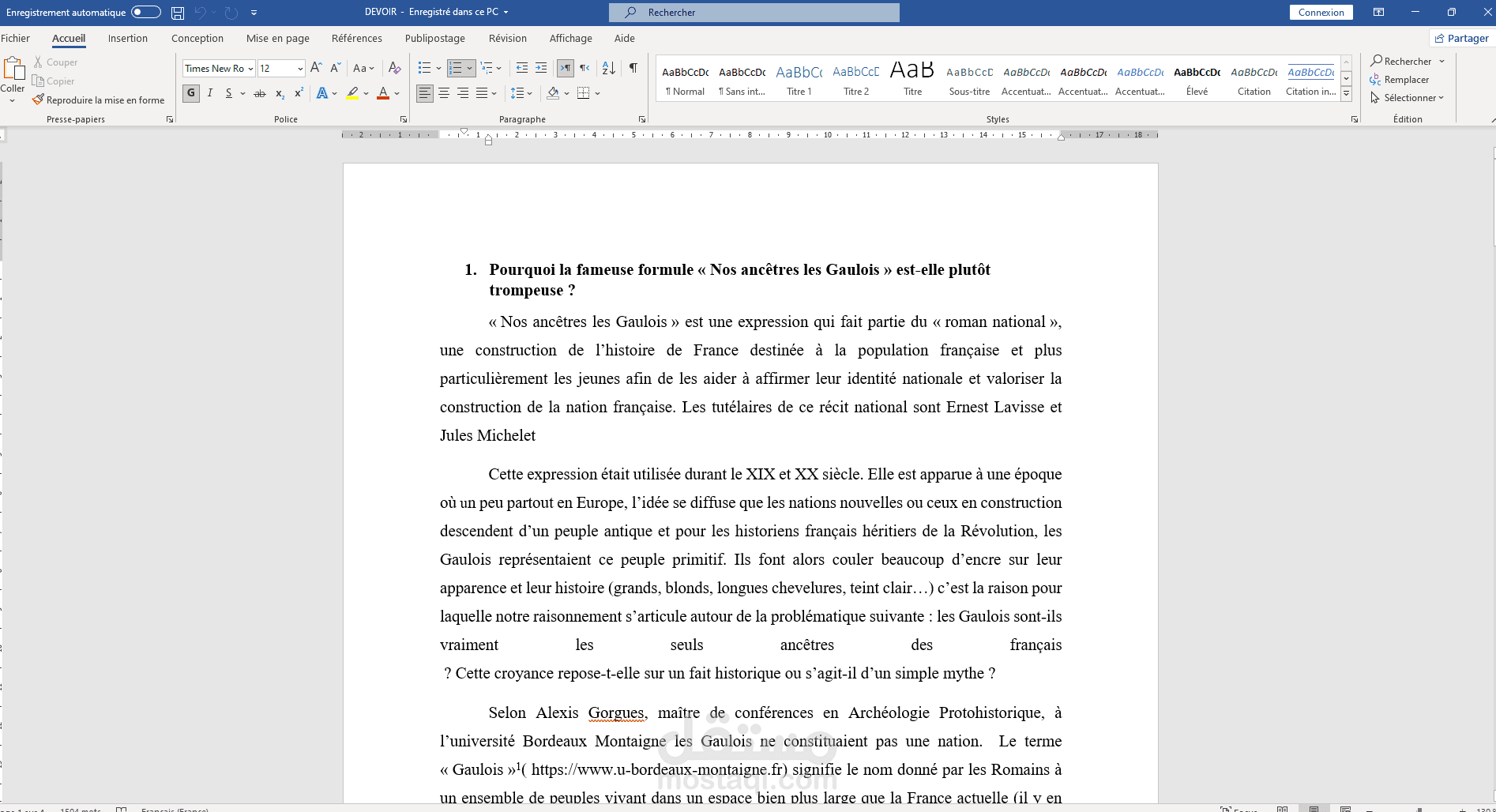This screenshot has width=1496, height=812.
Task: Open the change case Aa dropdown
Action: click(363, 68)
